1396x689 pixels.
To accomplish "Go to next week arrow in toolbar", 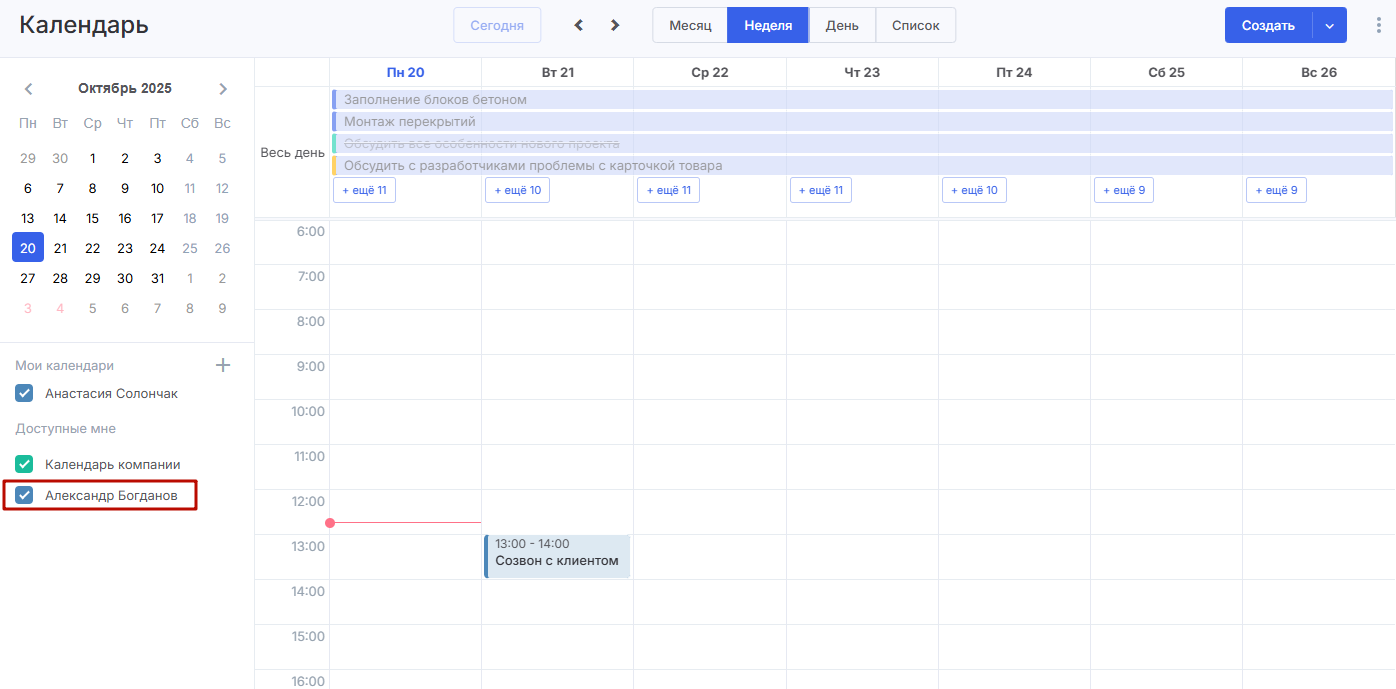I will (x=615, y=25).
